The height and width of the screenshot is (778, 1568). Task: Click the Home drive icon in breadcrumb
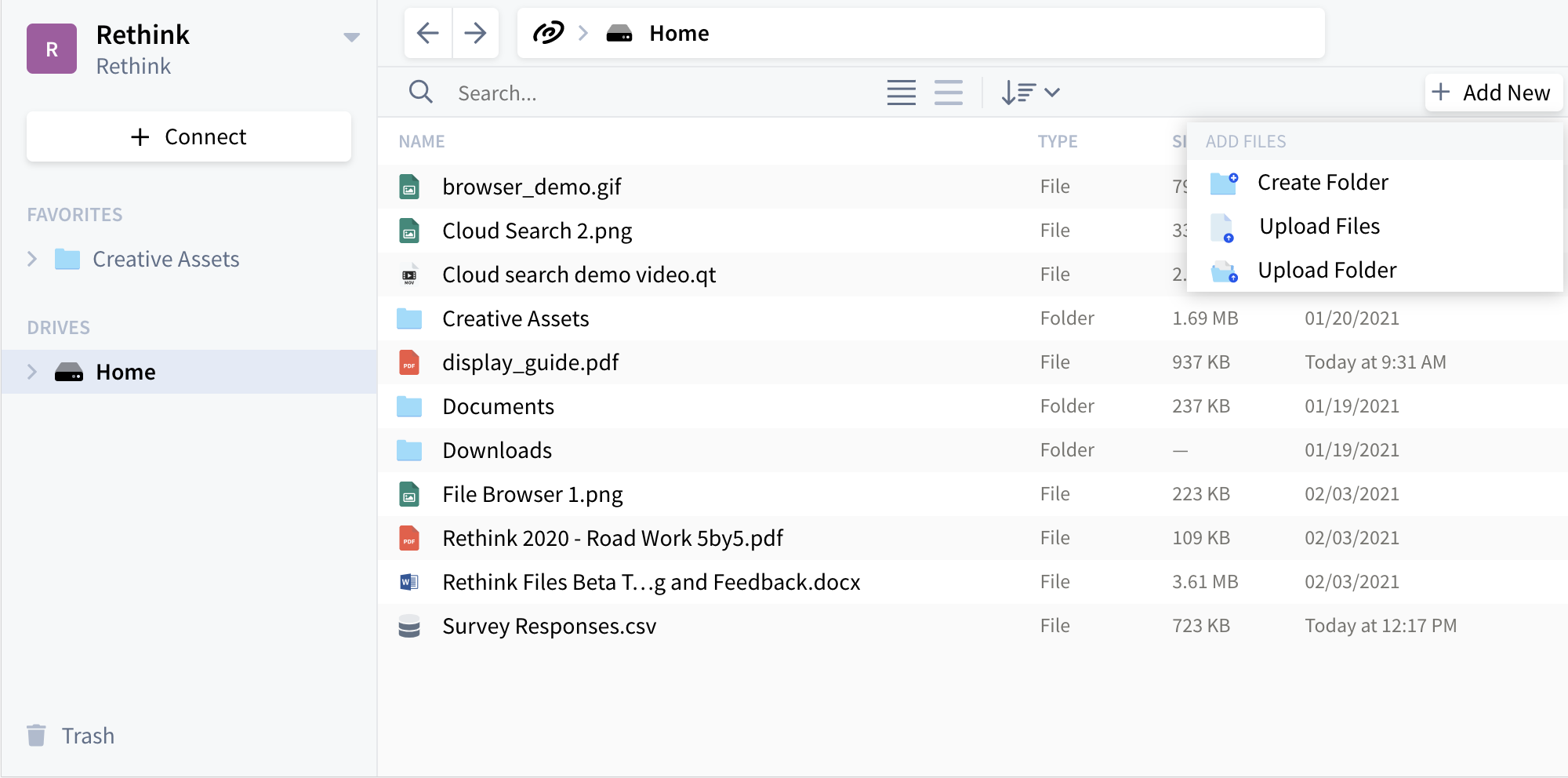(619, 34)
